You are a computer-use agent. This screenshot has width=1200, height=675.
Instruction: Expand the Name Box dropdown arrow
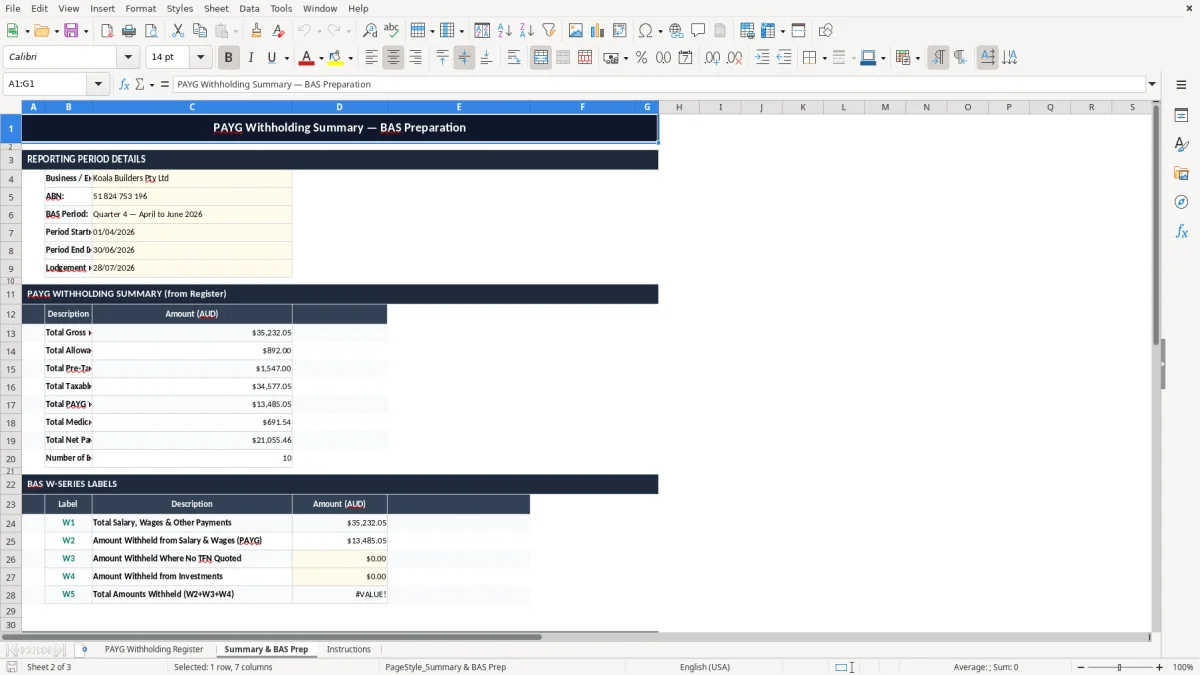pyautogui.click(x=98, y=84)
